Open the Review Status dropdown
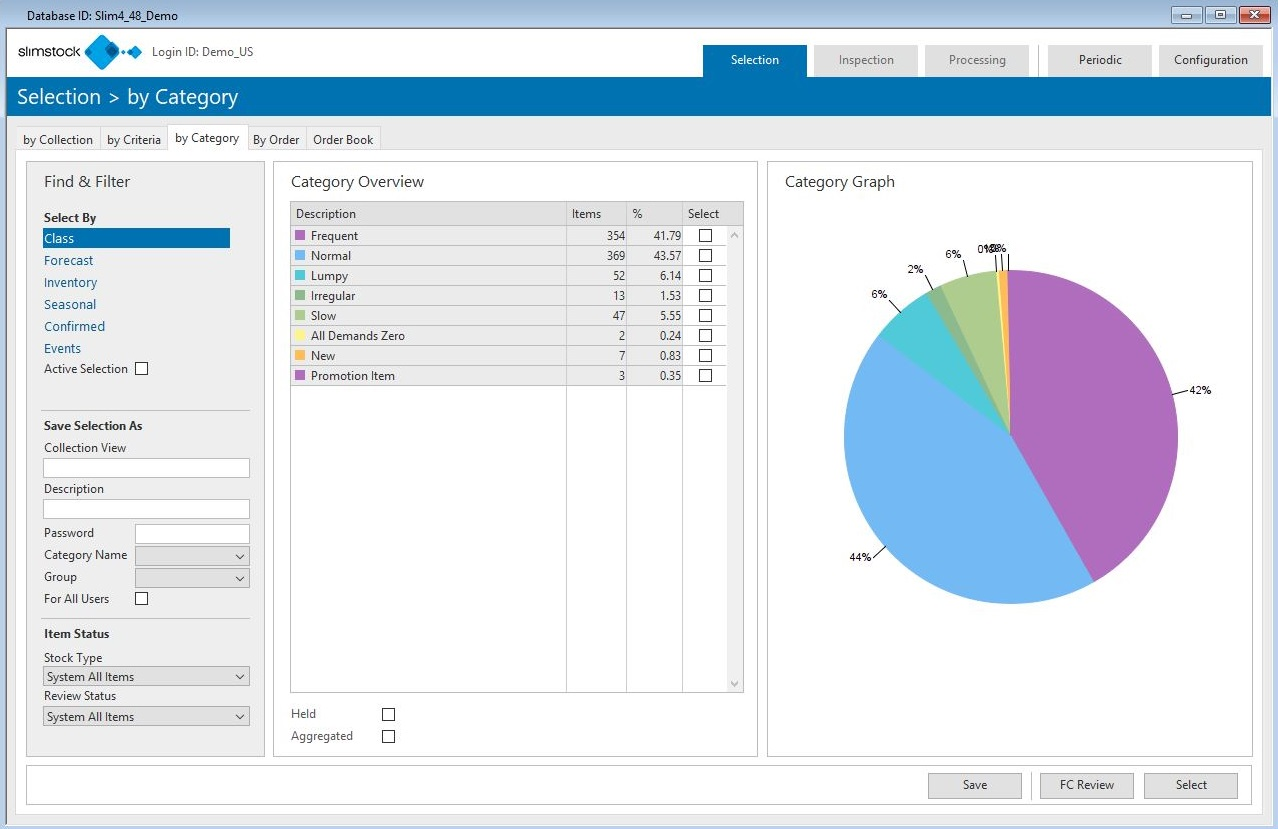Image resolution: width=1278 pixels, height=829 pixels. tap(146, 717)
